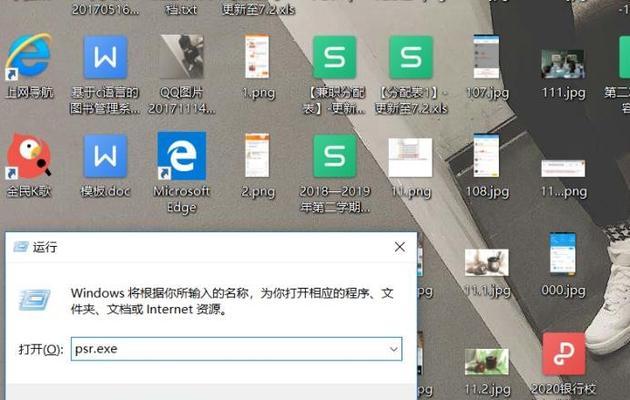Open the 上网导航 Internet Explorer shortcut
The height and width of the screenshot is (400, 630).
coord(29,56)
